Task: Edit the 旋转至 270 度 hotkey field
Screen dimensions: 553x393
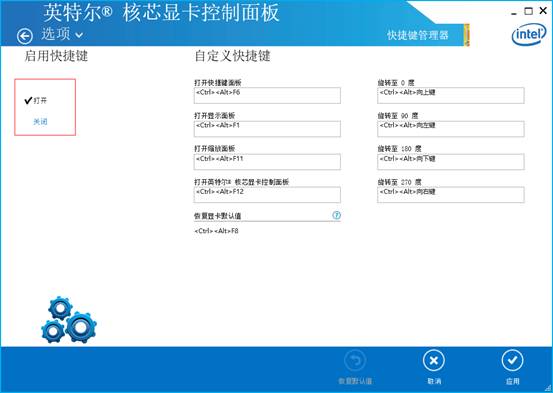Action: [451, 195]
